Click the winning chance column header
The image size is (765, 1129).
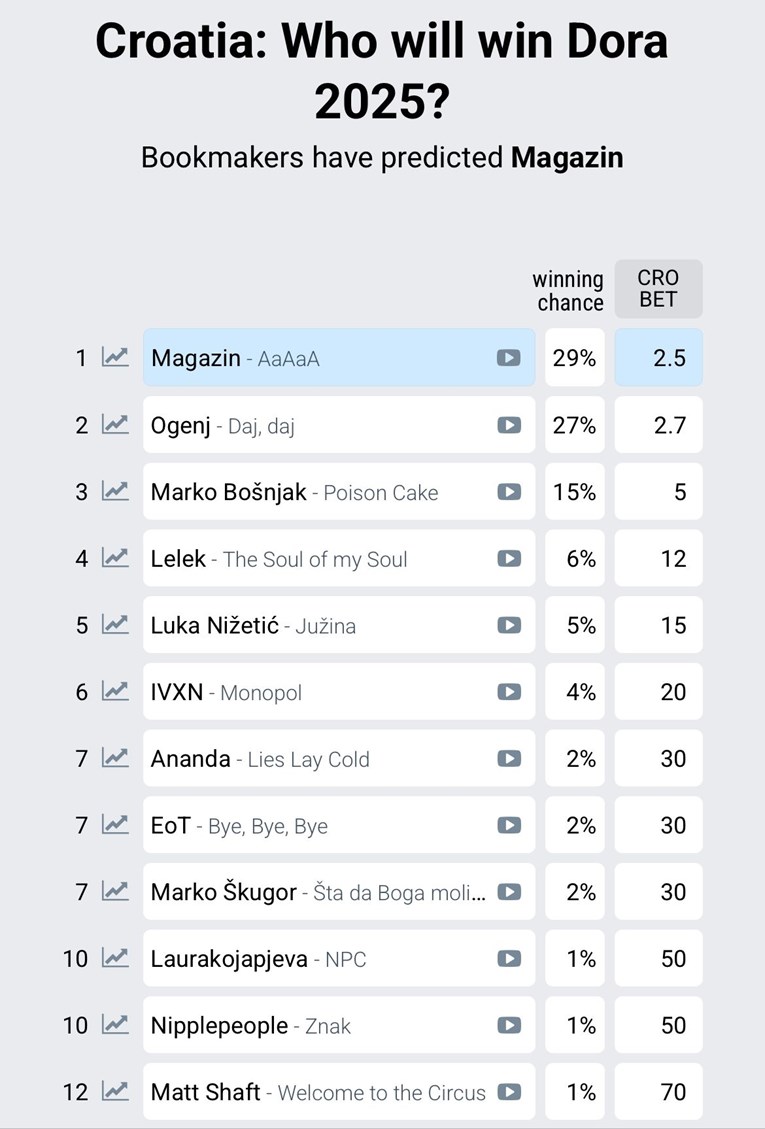[x=568, y=291]
